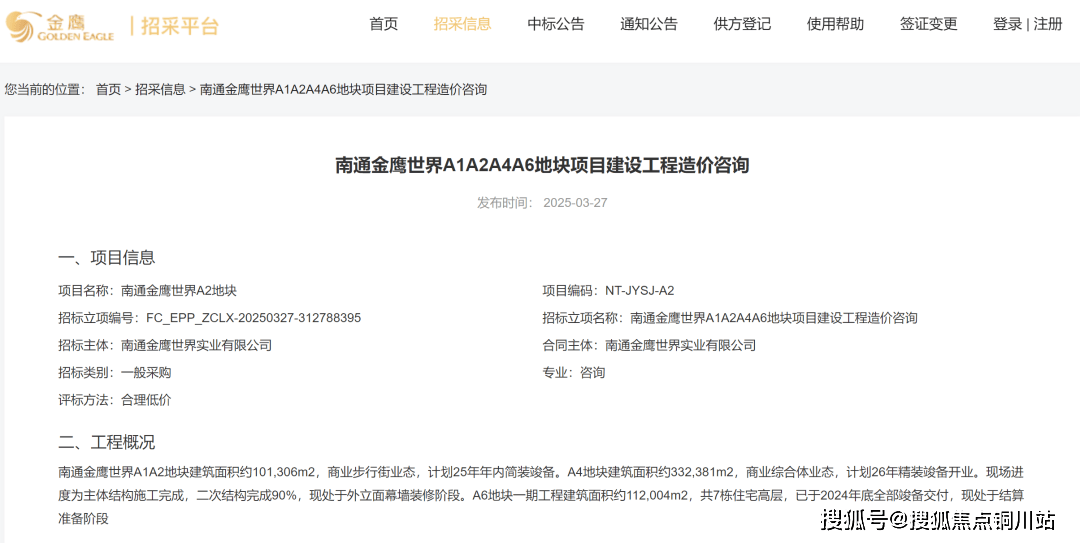Screen dimensions: 1080x543
Task: Click the 一、项目信息 section heading
Action: 106,258
